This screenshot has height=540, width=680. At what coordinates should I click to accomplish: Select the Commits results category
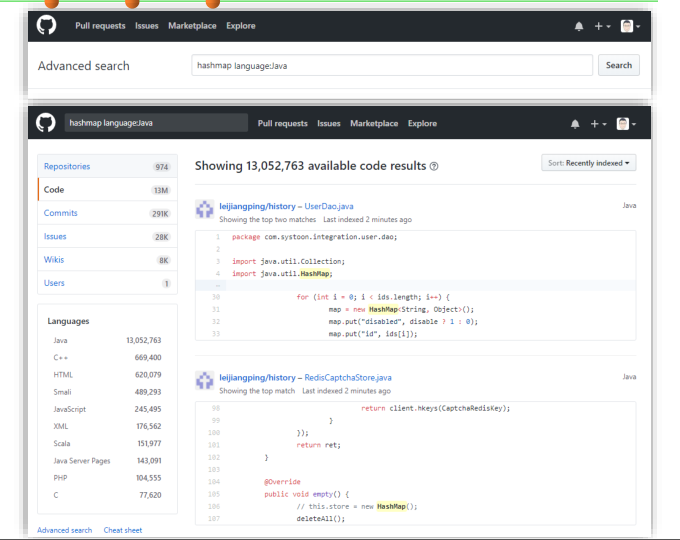click(61, 213)
